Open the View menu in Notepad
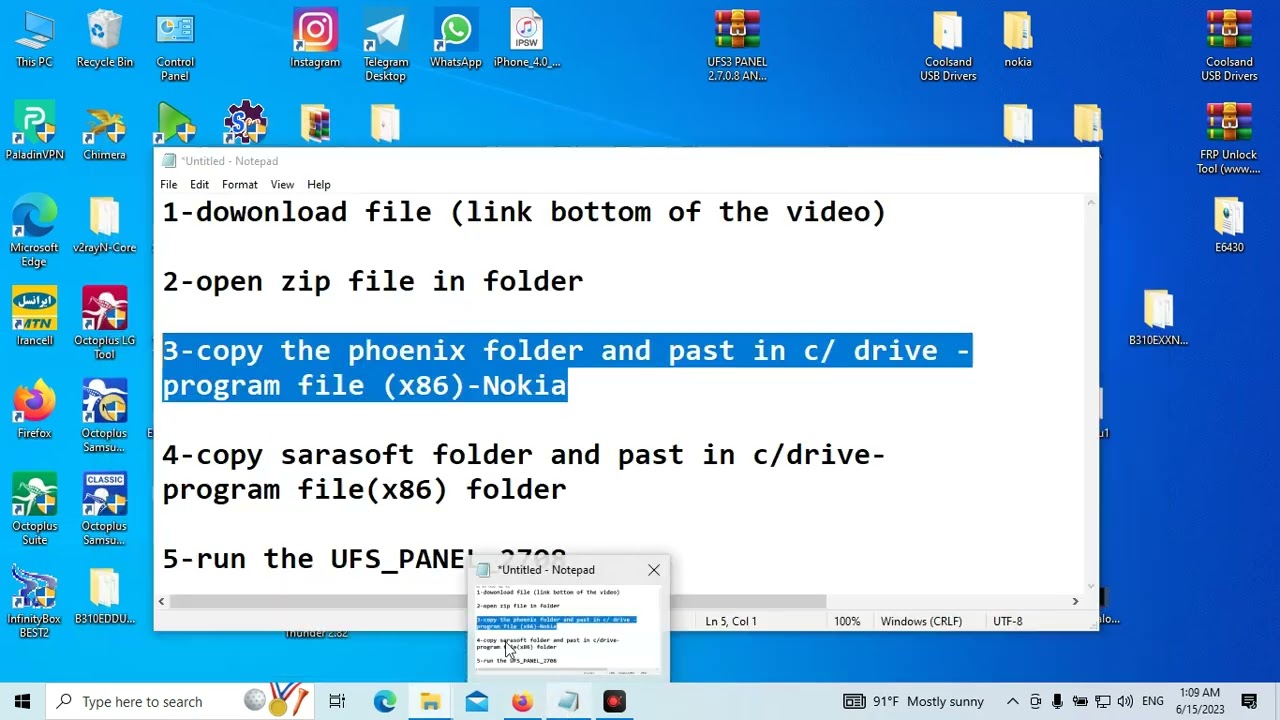 [282, 185]
